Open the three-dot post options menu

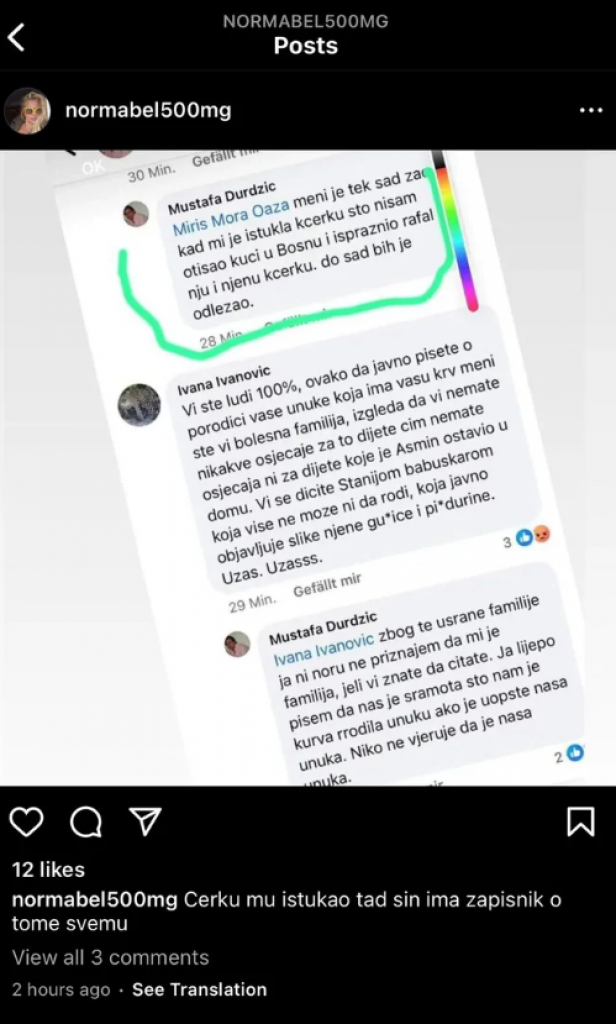[591, 111]
